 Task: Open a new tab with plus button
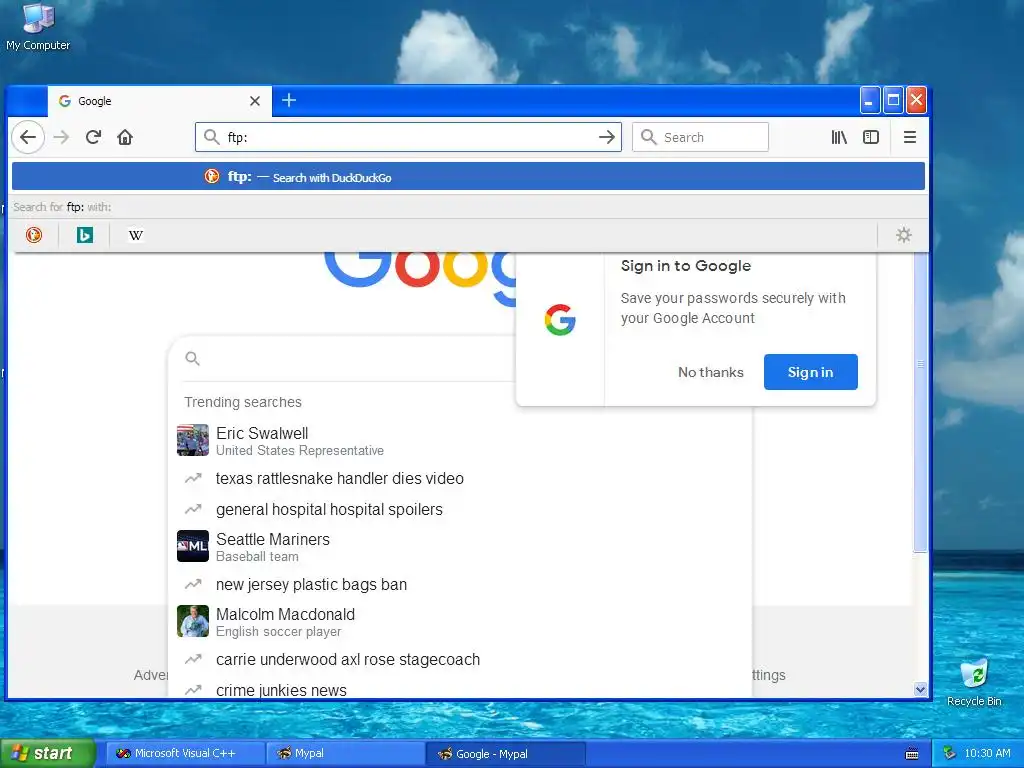tap(289, 101)
